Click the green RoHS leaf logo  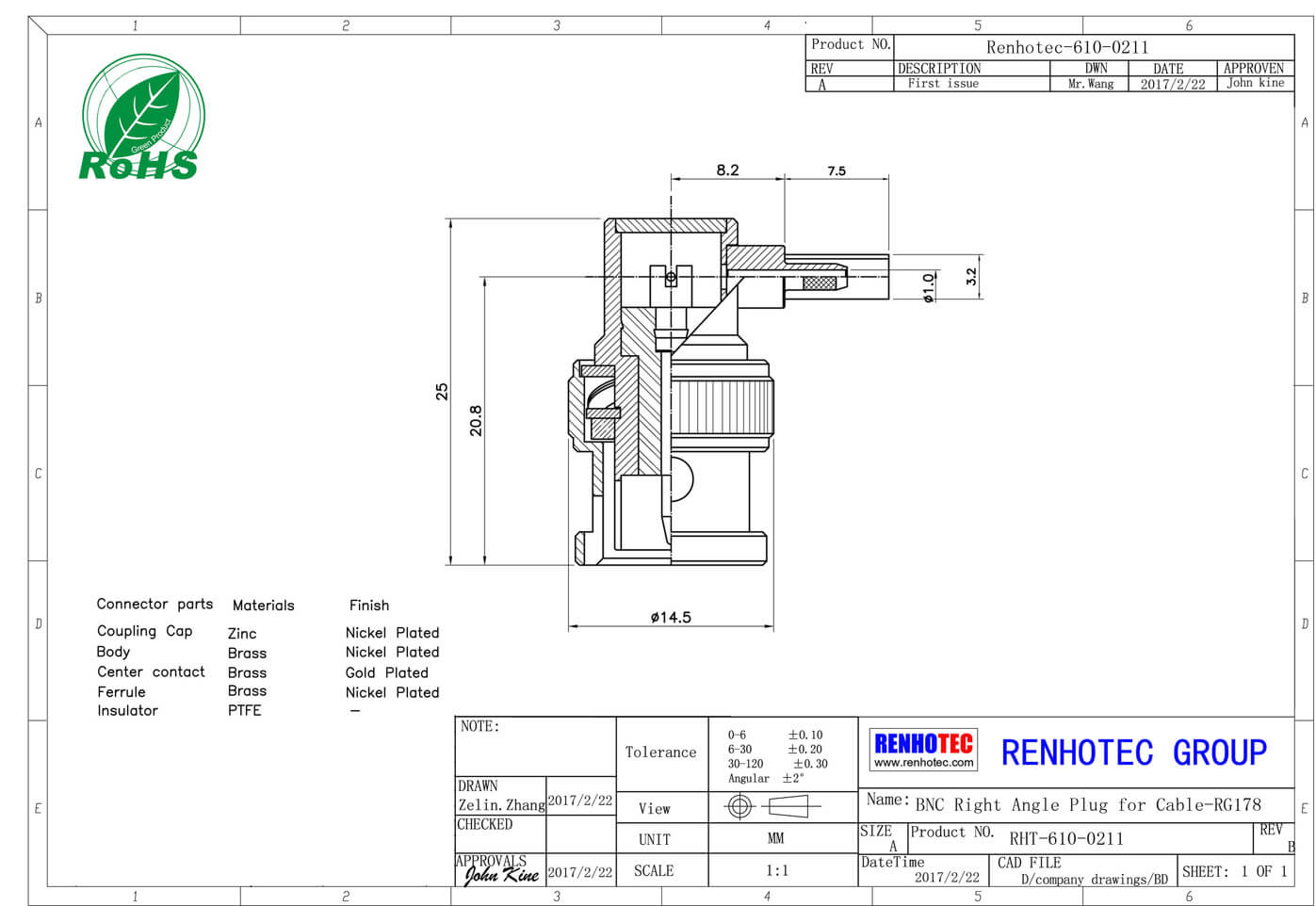click(141, 118)
